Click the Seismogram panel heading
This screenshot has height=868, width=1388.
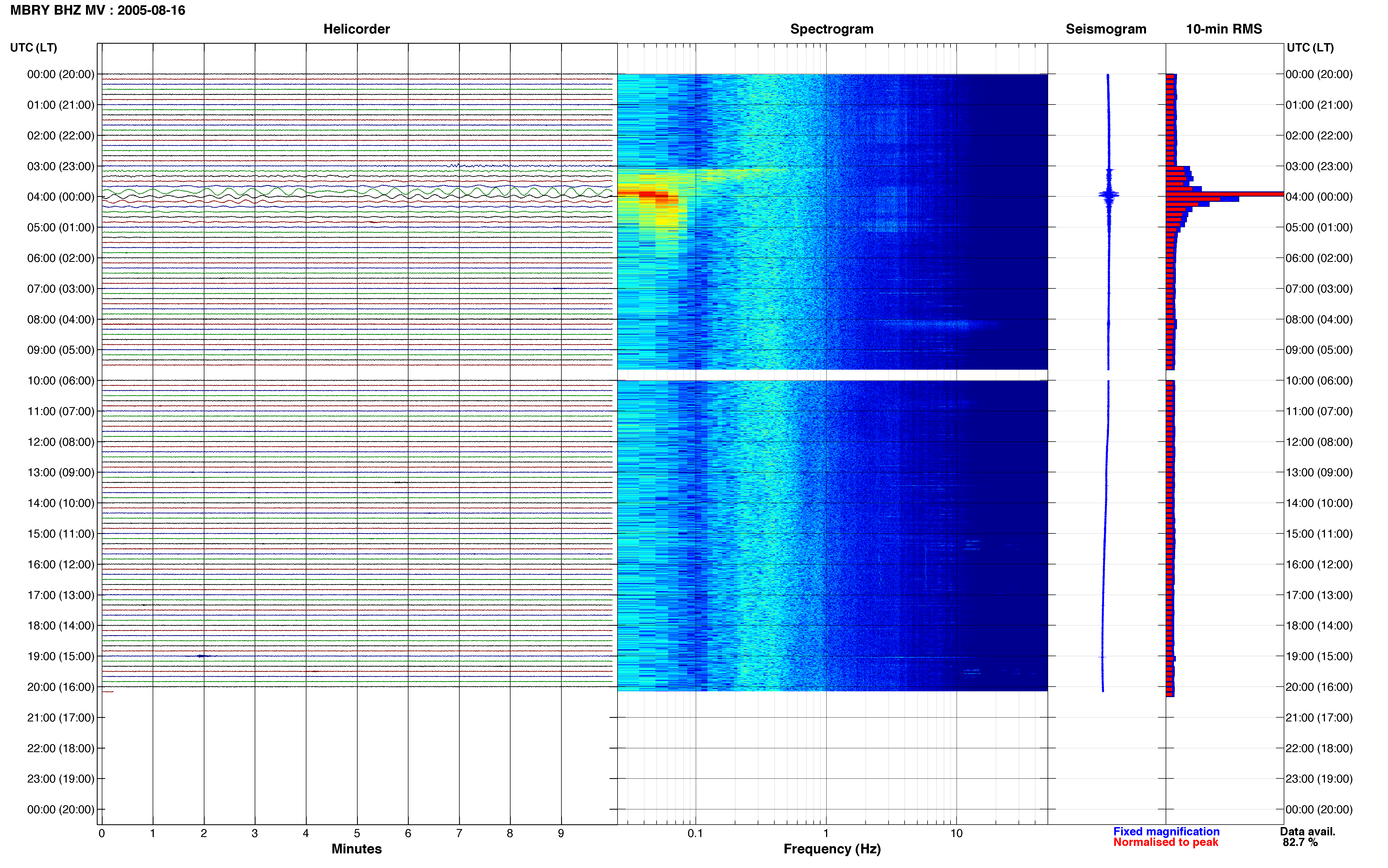(1106, 29)
